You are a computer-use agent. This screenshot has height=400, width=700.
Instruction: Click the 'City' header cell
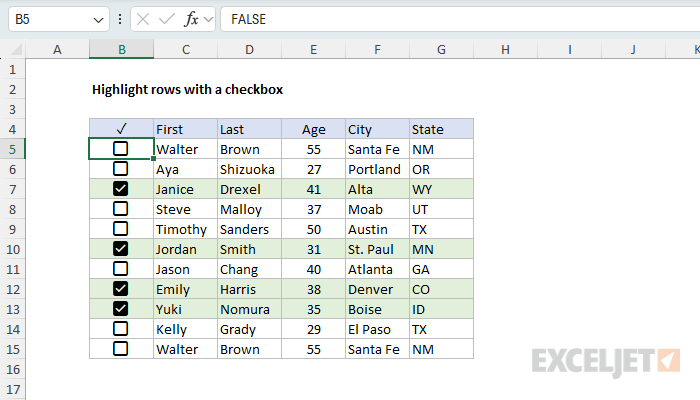pyautogui.click(x=377, y=129)
